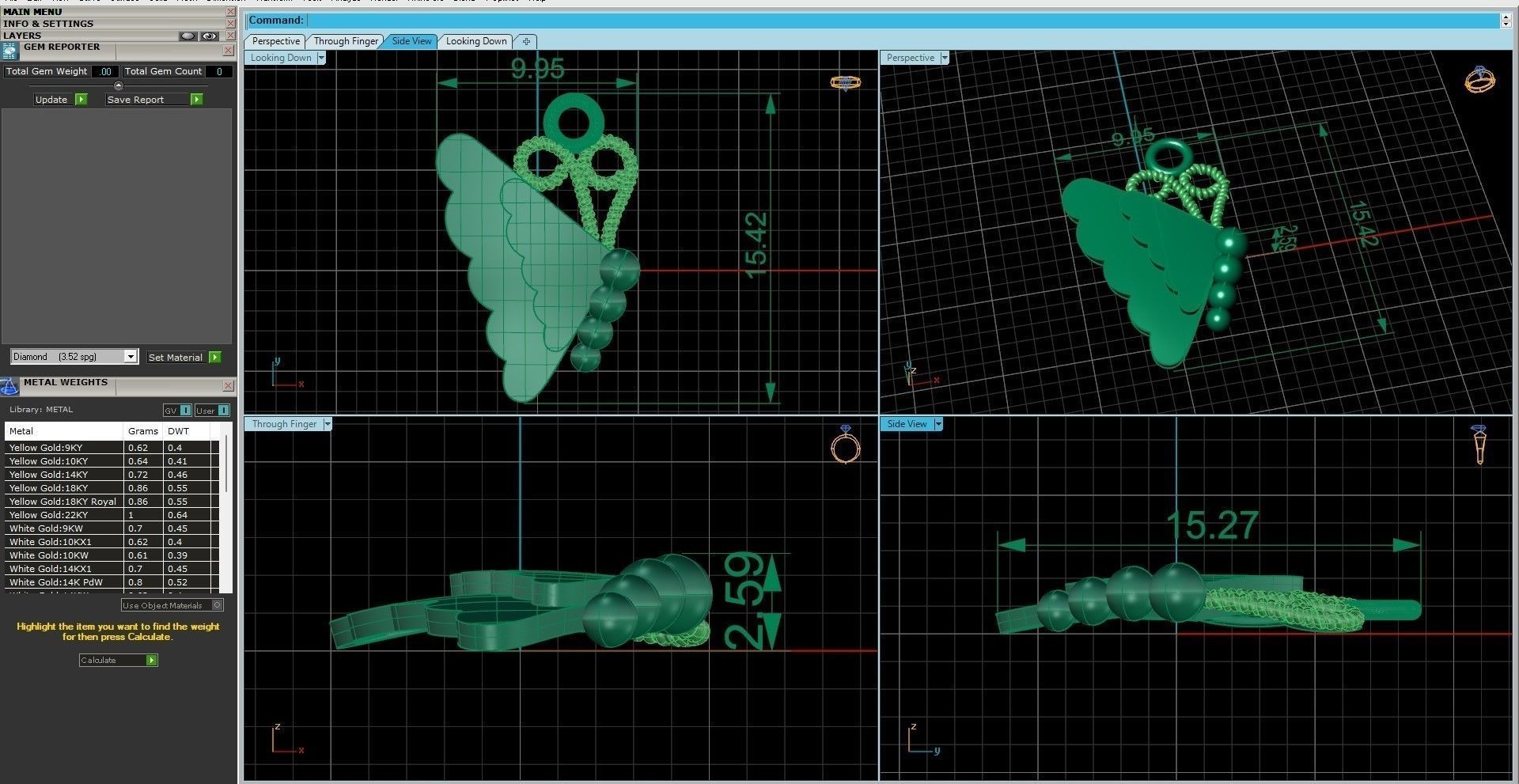Screen dimensions: 1519x784
Task: Select the Side View tab
Action: pyautogui.click(x=412, y=41)
